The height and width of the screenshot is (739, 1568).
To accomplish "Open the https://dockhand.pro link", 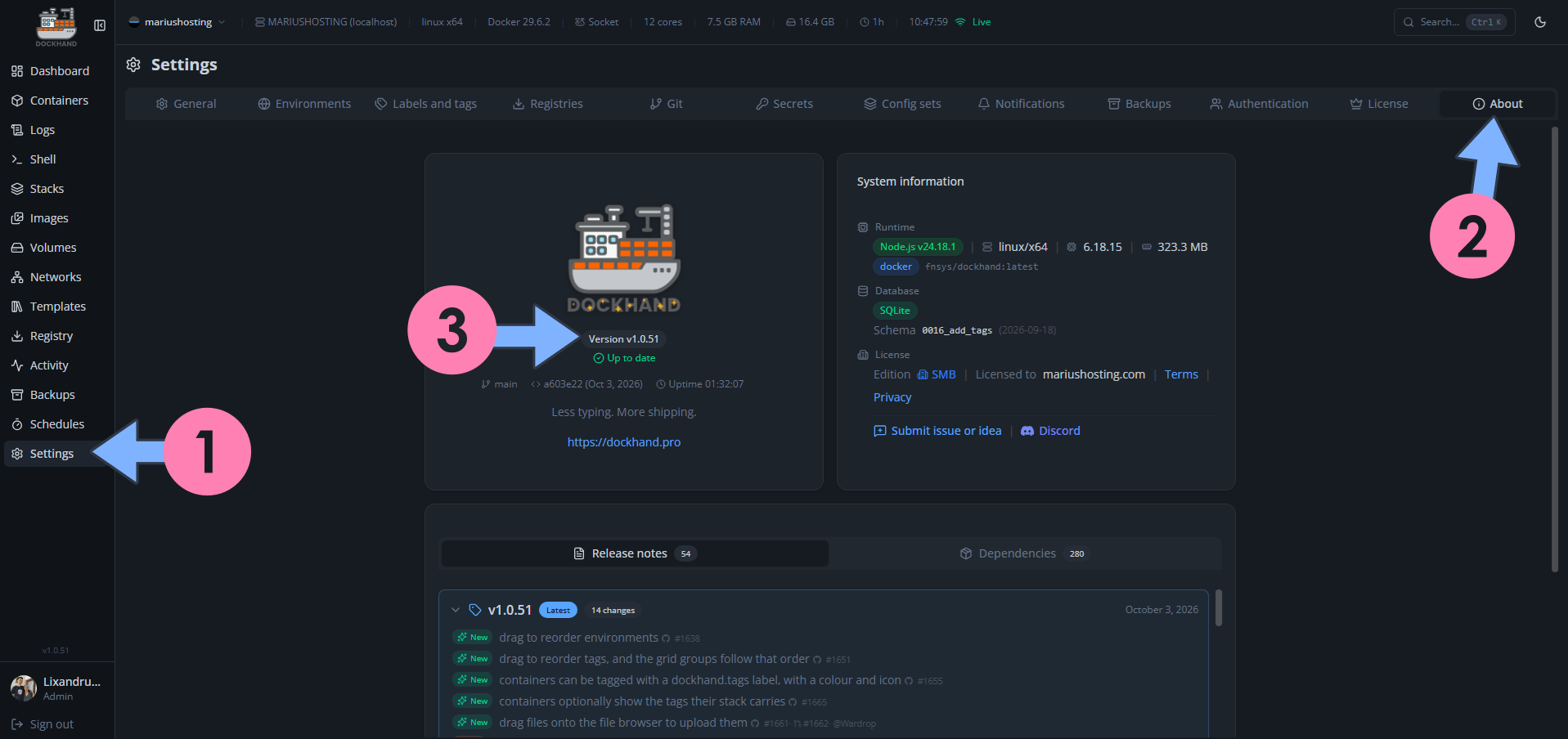I will 624,442.
